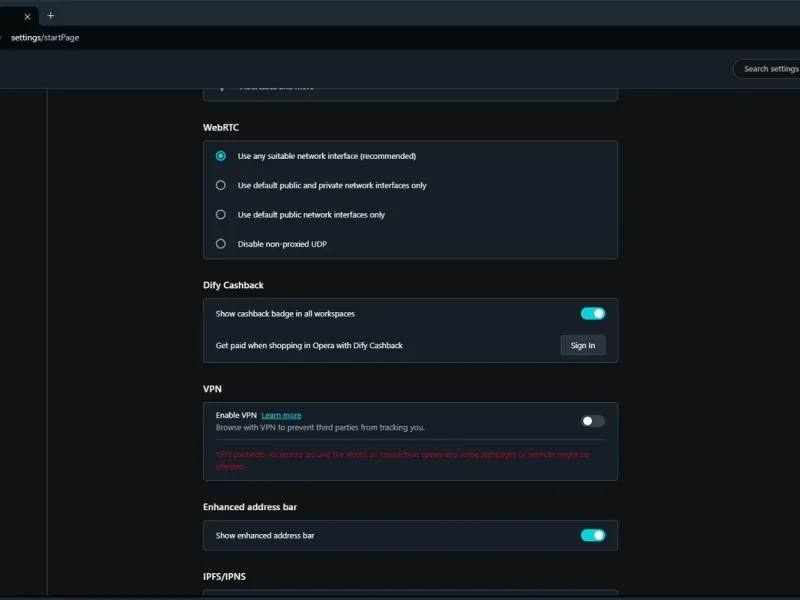Turn off cashback badge in all workspaces

tap(593, 313)
